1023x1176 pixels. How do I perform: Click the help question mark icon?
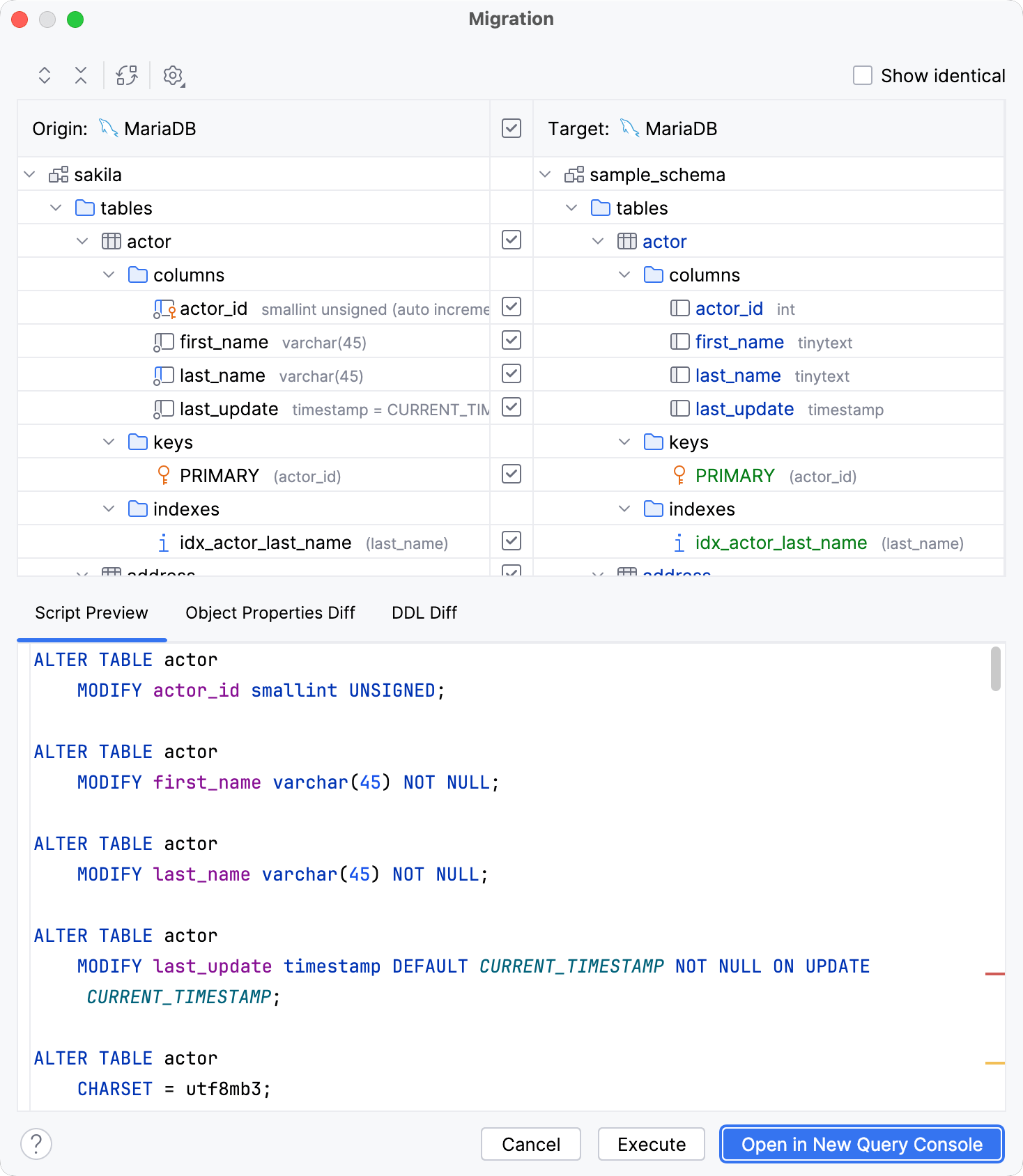[36, 1144]
